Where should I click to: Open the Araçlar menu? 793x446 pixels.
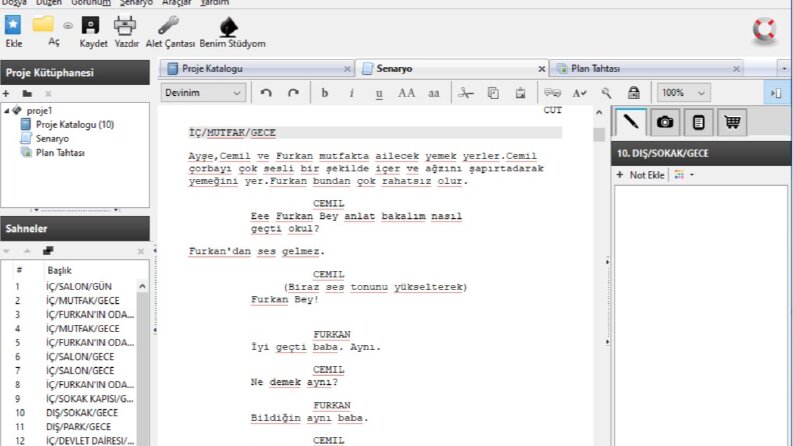tap(177, 3)
